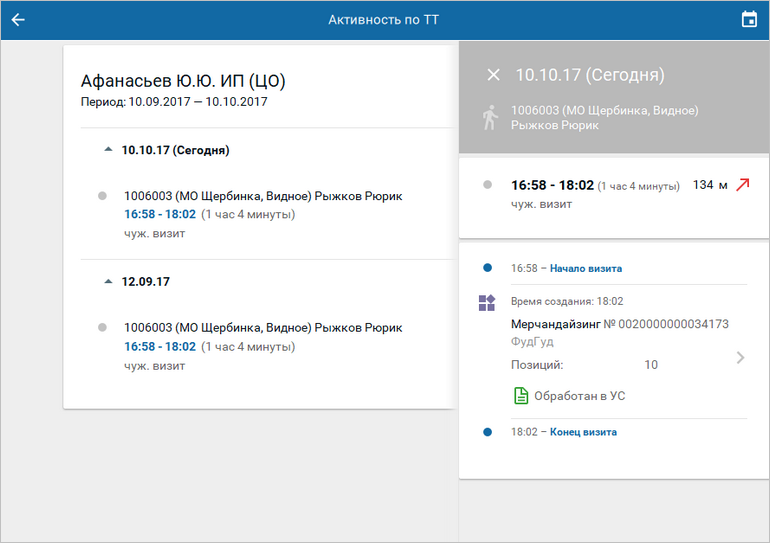Open the calendar date picker icon
Screen dimensions: 770x543
click(749, 20)
